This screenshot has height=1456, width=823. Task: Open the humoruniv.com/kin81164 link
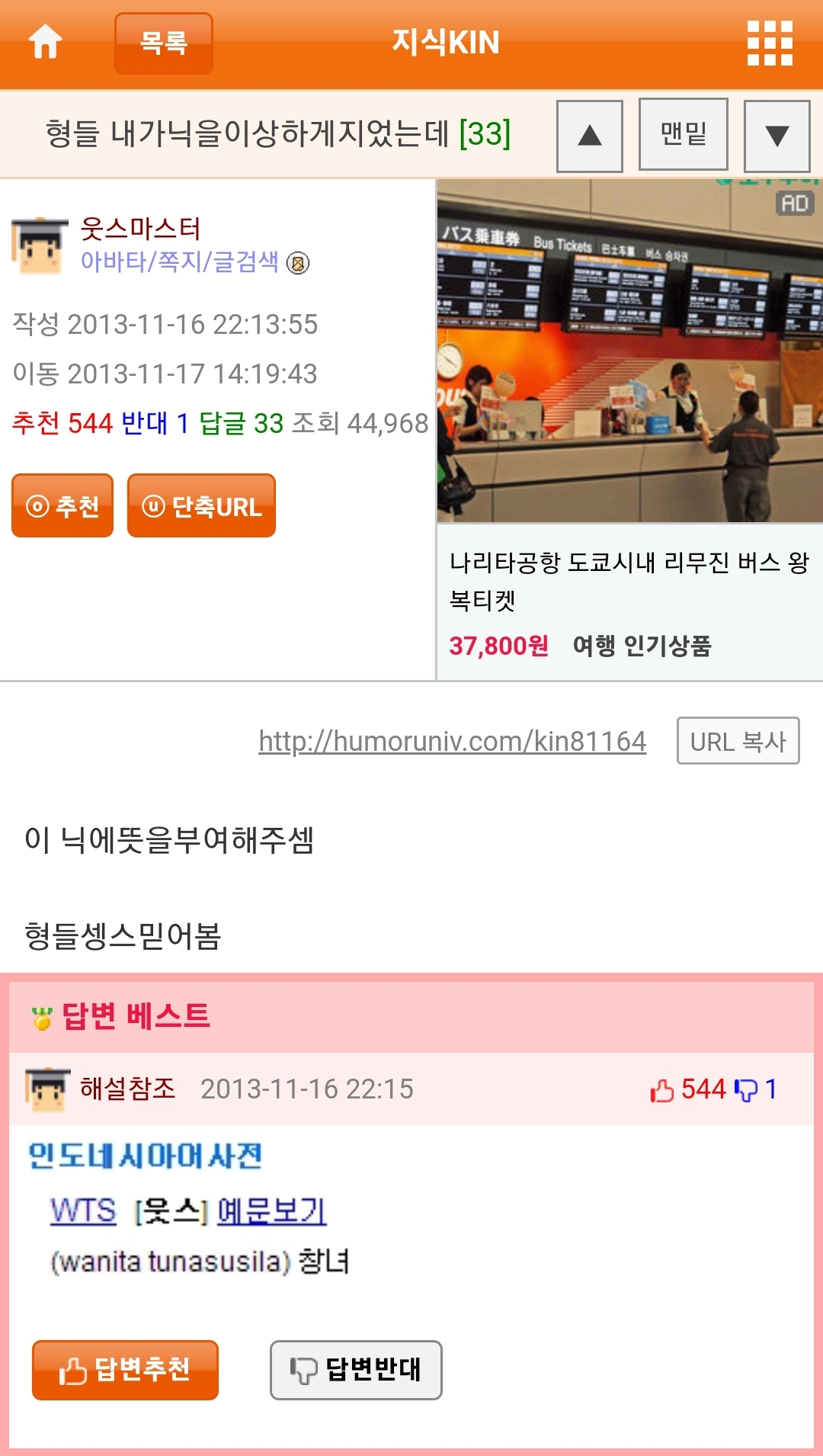[x=453, y=741]
